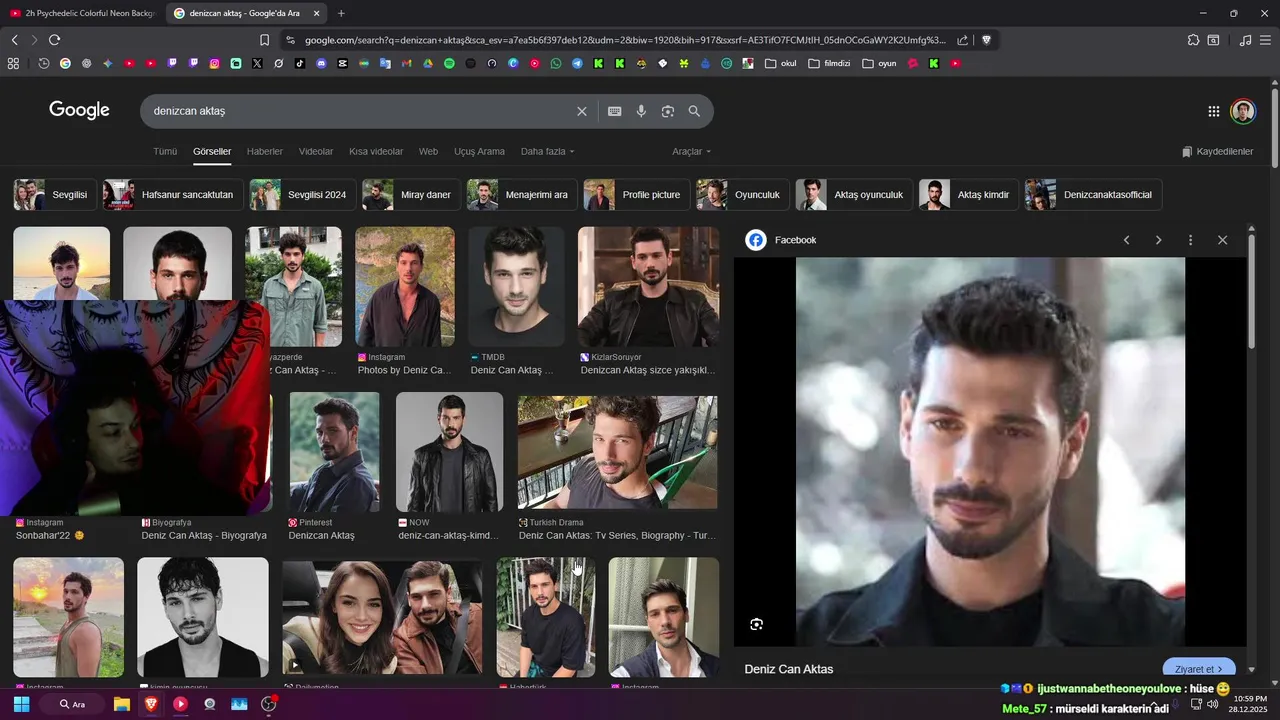Image resolution: width=1280 pixels, height=720 pixels.
Task: Filter images by the Miray daner chip
Action: point(411,195)
